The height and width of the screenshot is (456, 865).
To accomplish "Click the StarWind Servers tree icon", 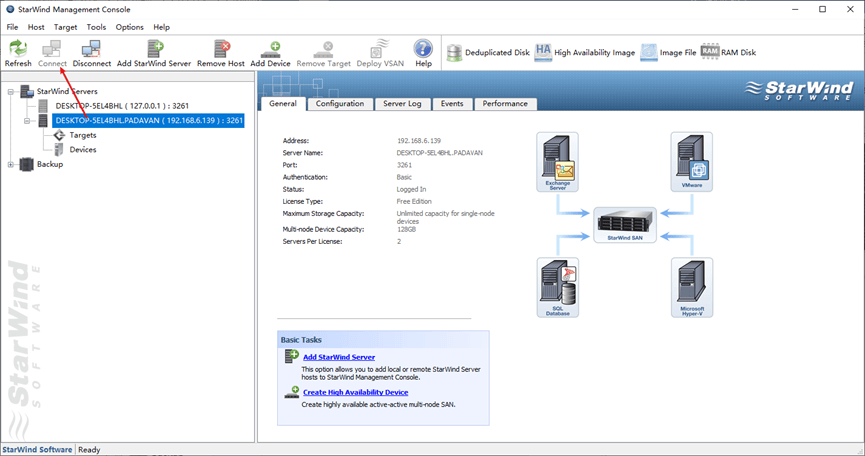I will pyautogui.click(x=27, y=91).
